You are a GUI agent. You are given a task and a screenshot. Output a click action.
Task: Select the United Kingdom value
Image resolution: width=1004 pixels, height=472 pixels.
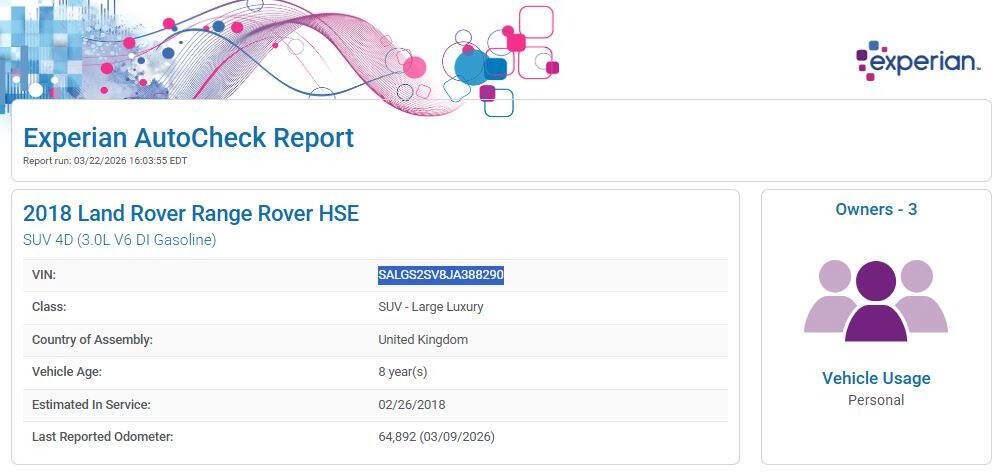point(422,339)
